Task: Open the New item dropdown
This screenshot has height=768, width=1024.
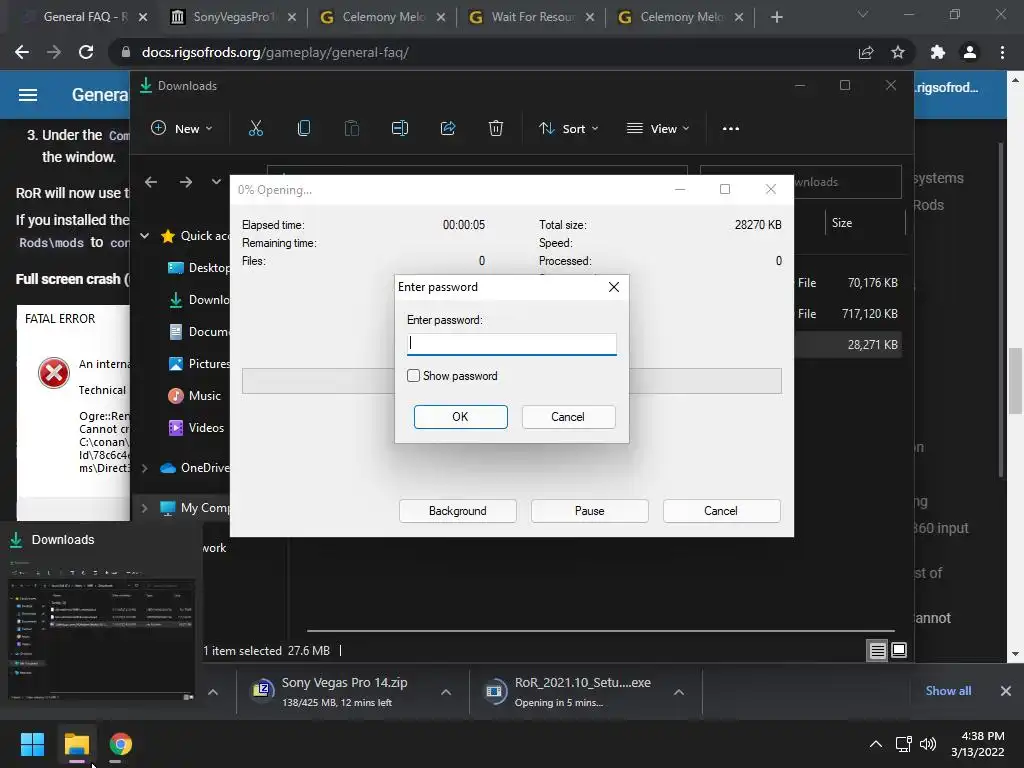Action: pos(182,129)
